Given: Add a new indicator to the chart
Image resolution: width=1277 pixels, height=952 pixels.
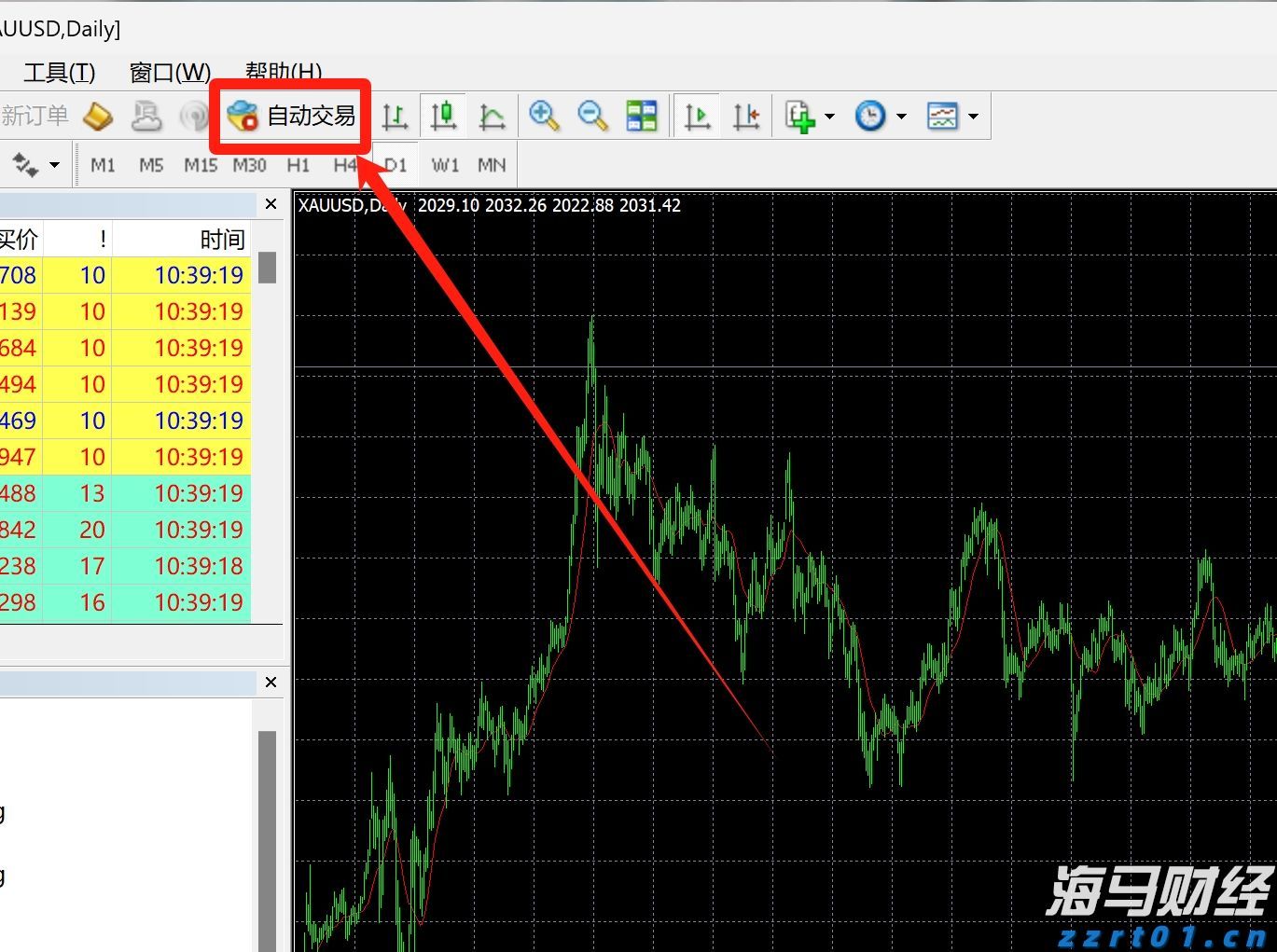Looking at the screenshot, I should [x=800, y=116].
